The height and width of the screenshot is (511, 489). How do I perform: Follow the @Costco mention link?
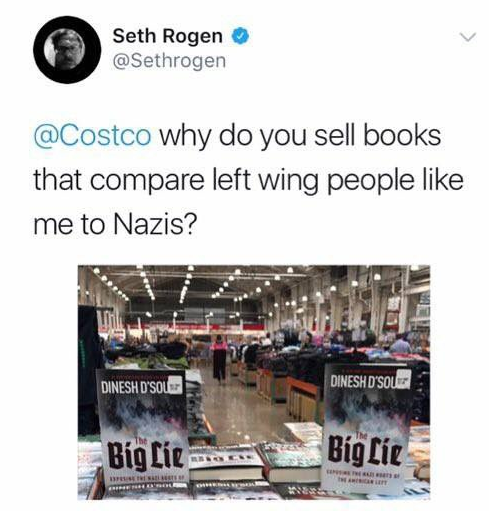[x=92, y=136]
